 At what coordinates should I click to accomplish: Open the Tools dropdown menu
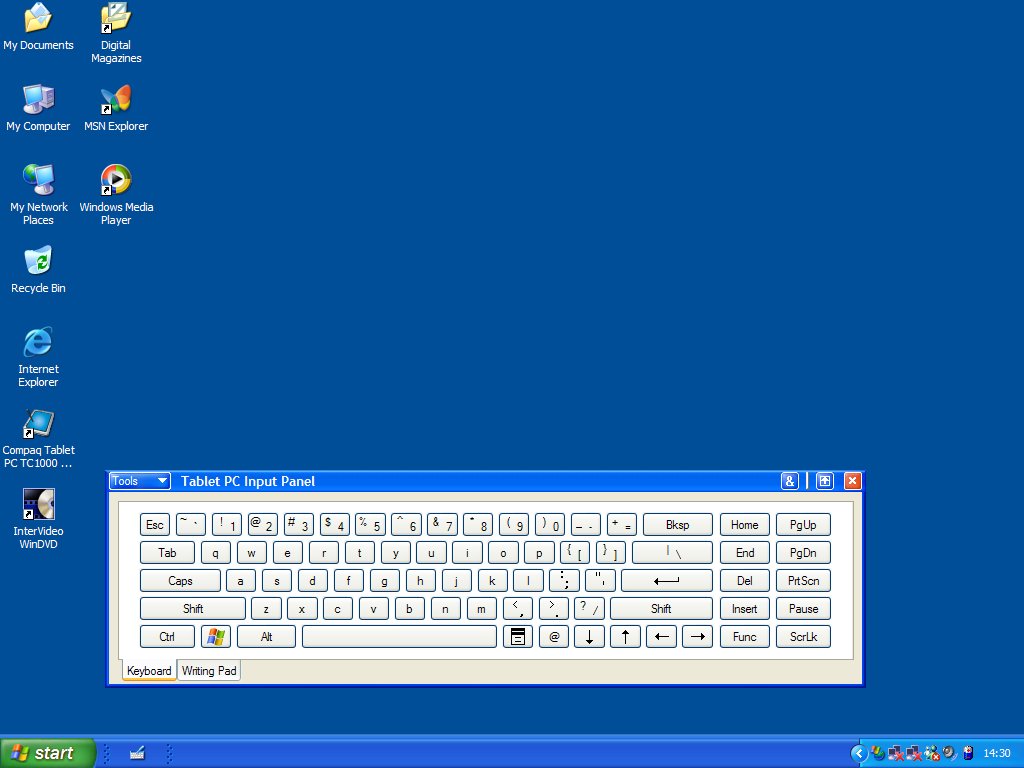pos(140,481)
